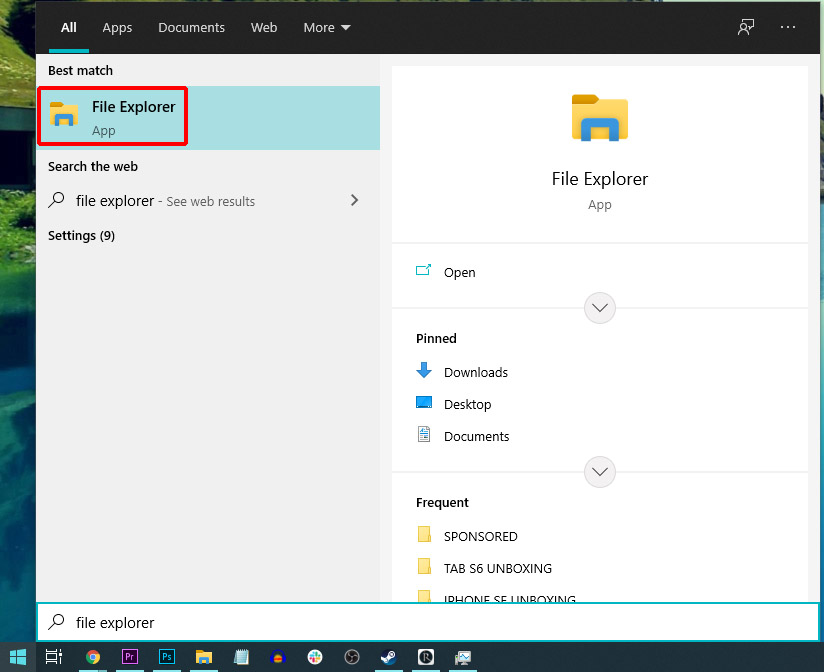Click the large File Explorer icon in the preview pane
The height and width of the screenshot is (672, 824).
click(x=600, y=118)
